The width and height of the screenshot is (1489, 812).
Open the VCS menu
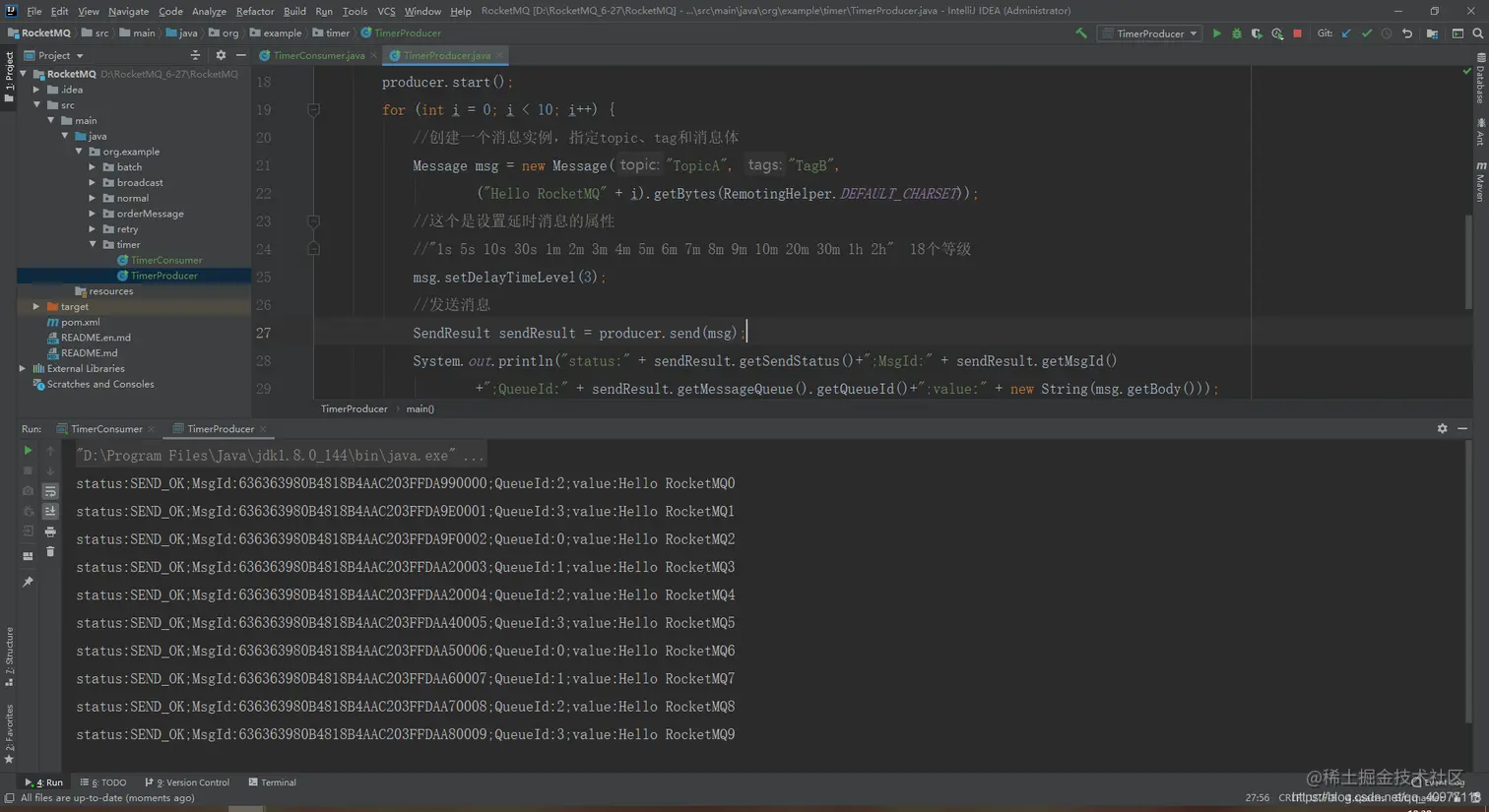click(x=386, y=11)
